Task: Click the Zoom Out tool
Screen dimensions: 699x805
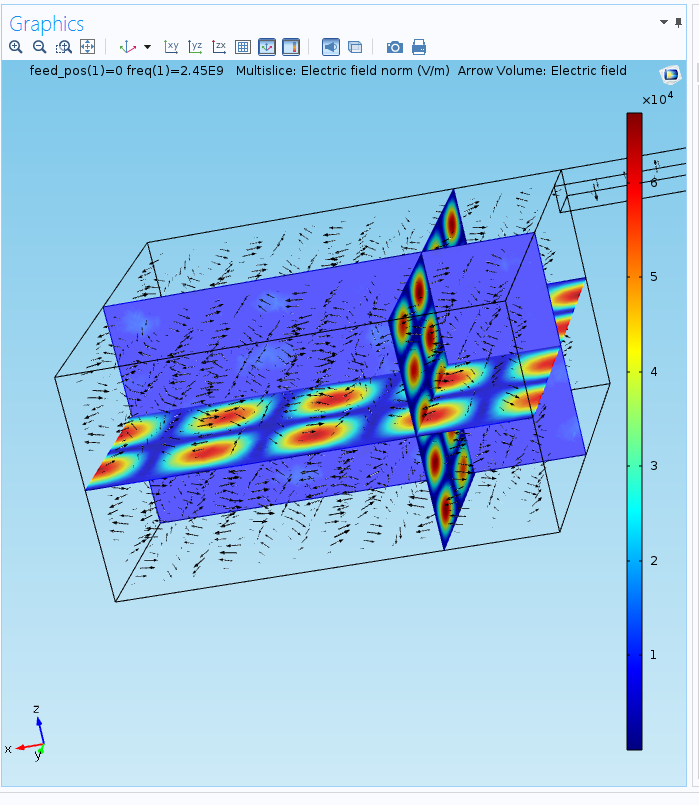Action: 40,47
